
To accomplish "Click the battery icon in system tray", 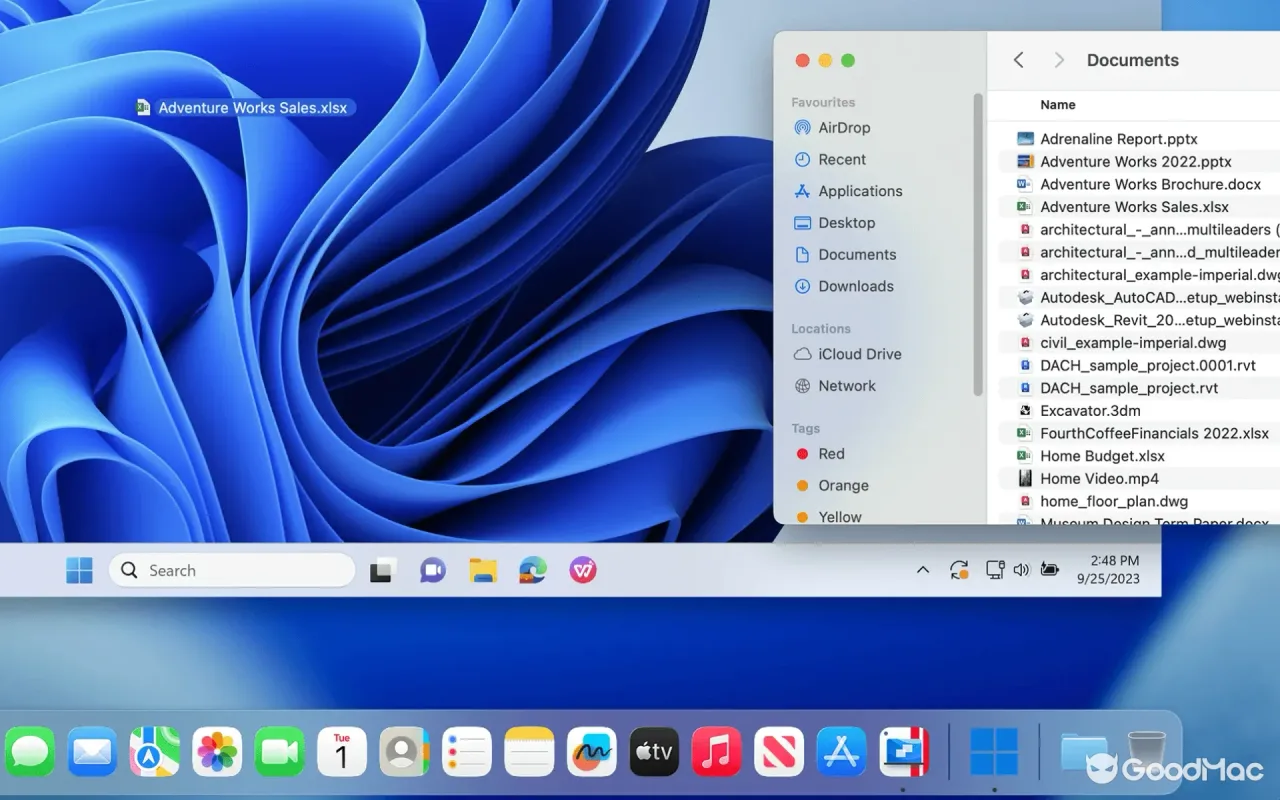I will pyautogui.click(x=1049, y=570).
